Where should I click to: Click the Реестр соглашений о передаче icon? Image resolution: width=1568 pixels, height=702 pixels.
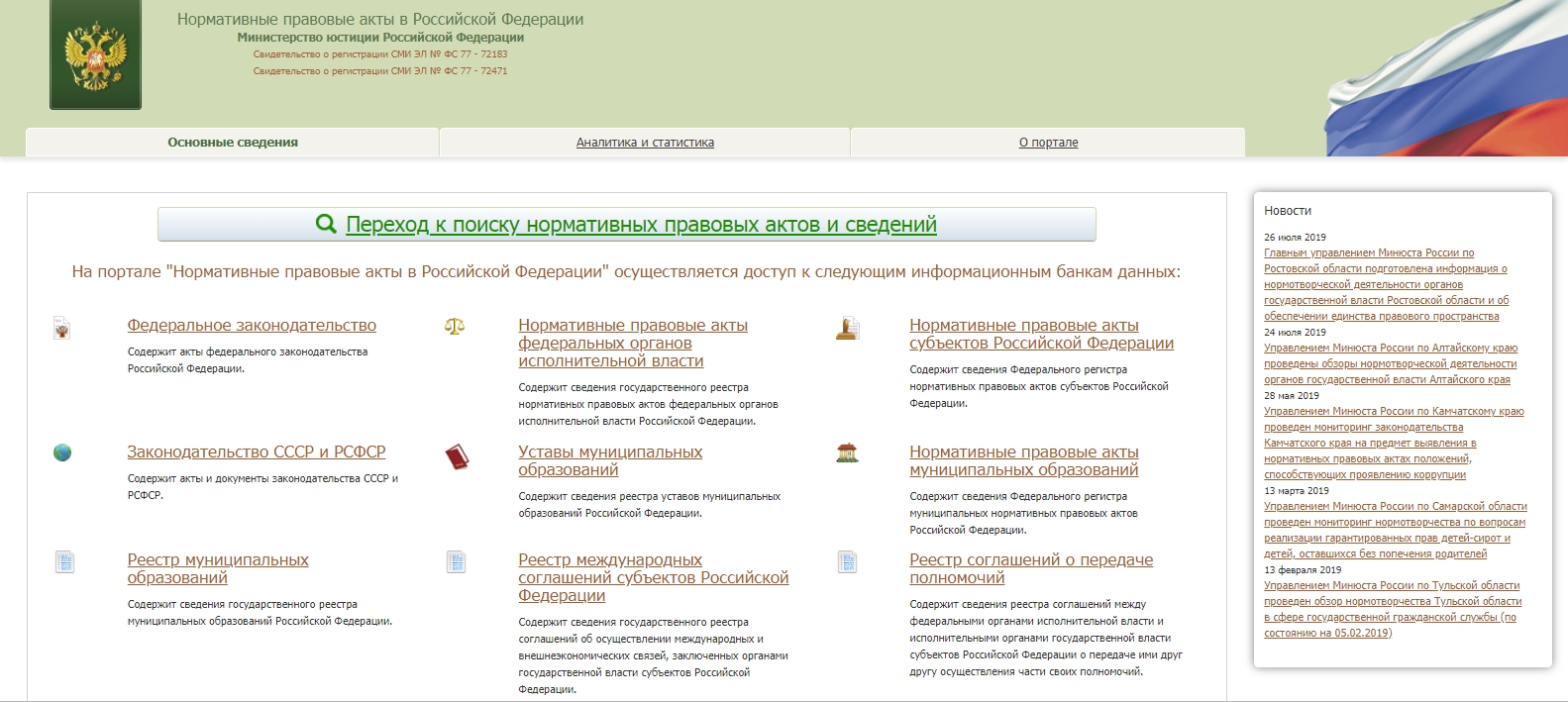pos(847,561)
